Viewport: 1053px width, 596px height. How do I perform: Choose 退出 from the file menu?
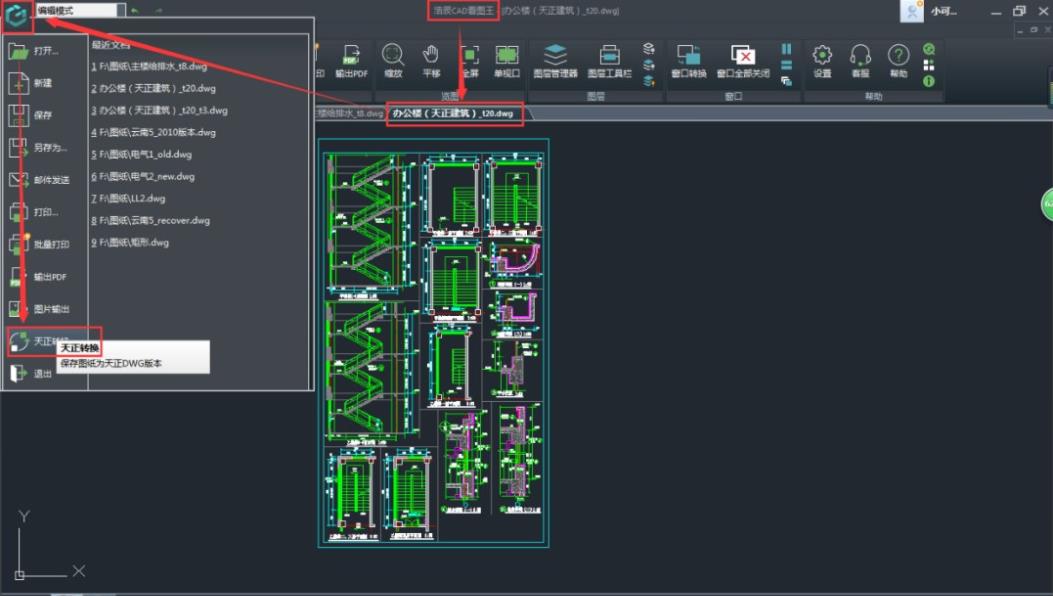pyautogui.click(x=30, y=373)
